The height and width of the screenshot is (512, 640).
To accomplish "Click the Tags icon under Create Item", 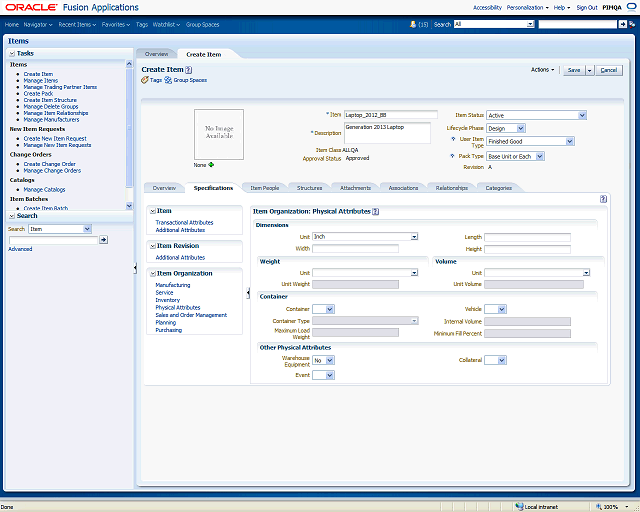I will point(145,79).
